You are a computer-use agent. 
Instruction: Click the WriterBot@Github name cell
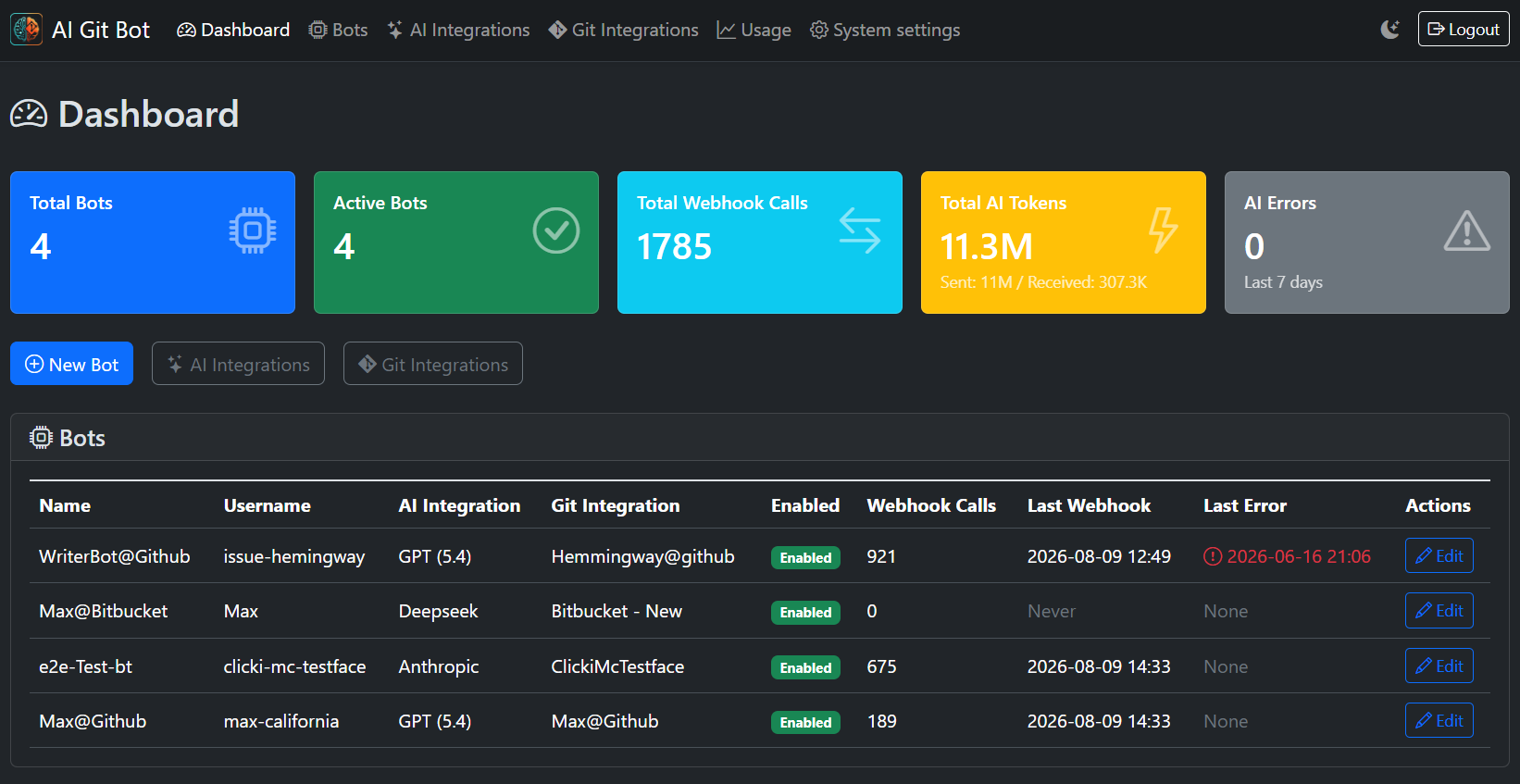115,556
